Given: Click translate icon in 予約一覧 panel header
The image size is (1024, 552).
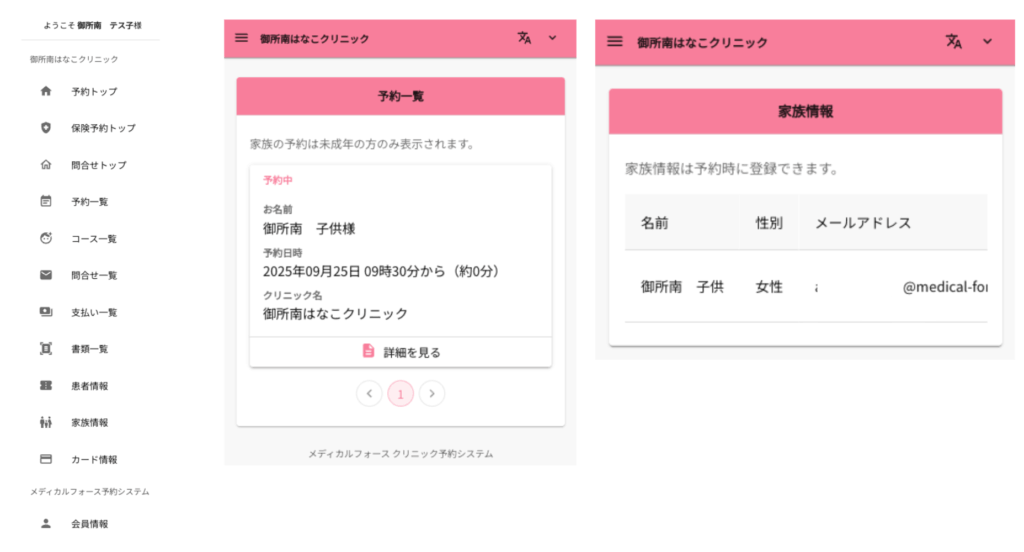Looking at the screenshot, I should pyautogui.click(x=524, y=38).
